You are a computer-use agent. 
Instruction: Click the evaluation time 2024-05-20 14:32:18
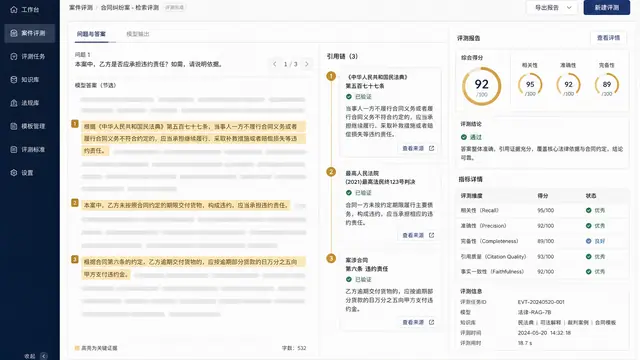coord(544,333)
